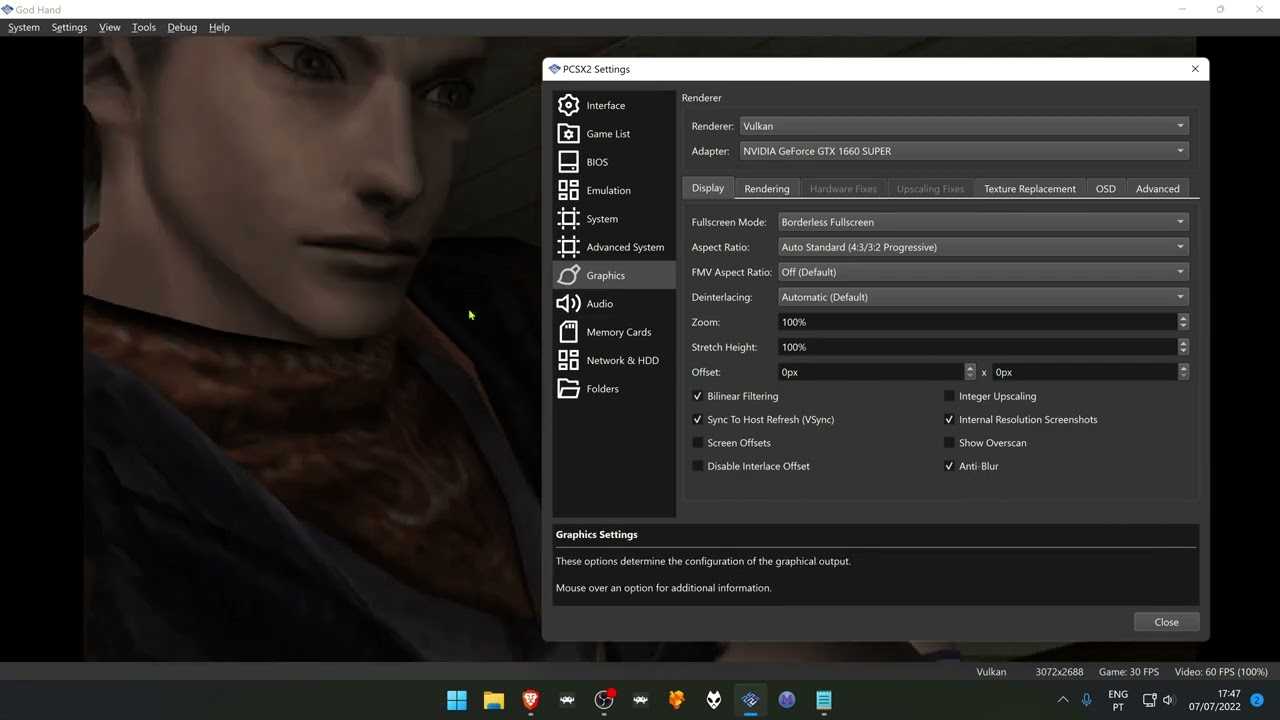Screen dimensions: 1280x720
Task: Open the Texture Replacement tab
Action: pos(1030,189)
